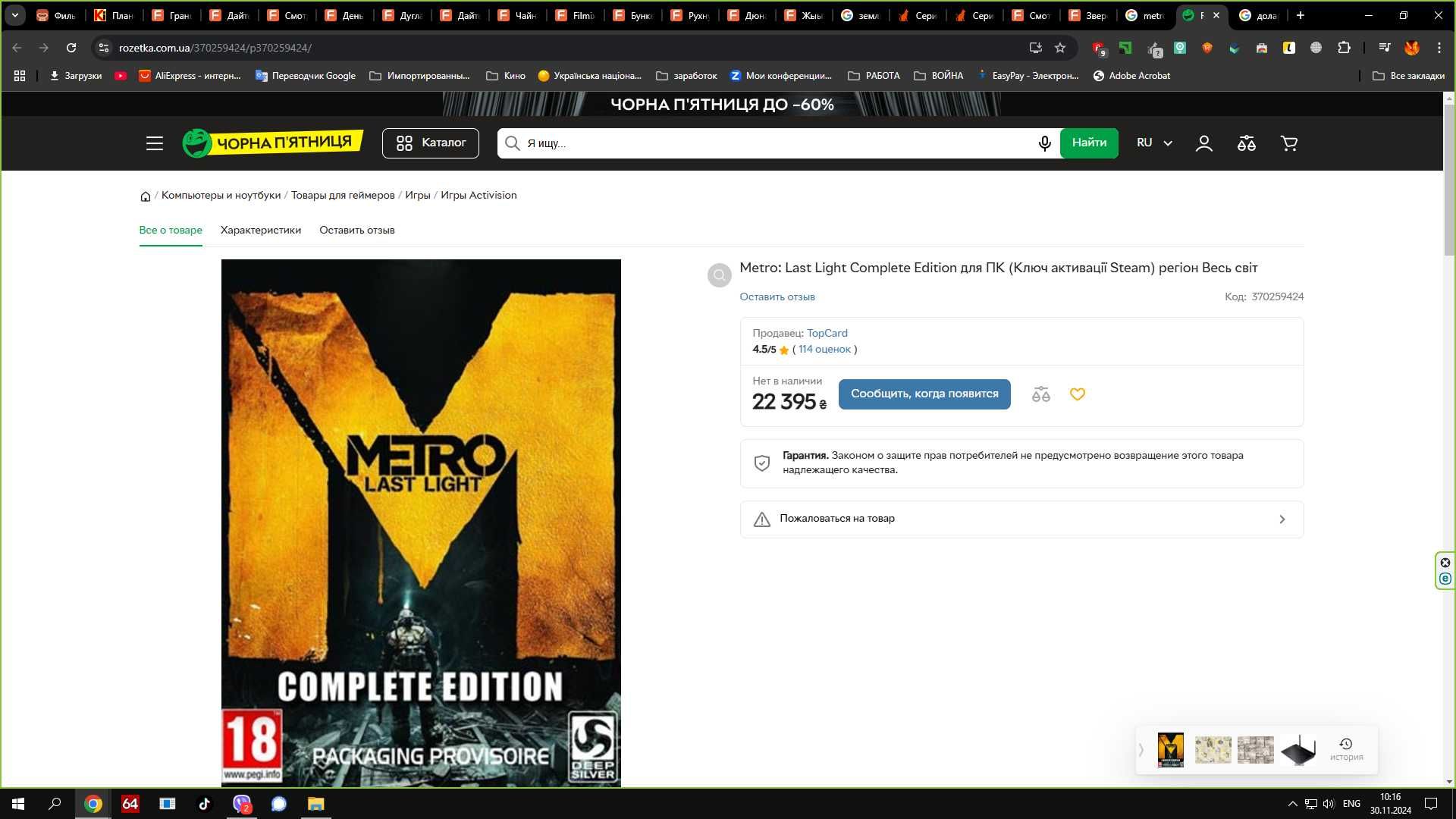Click the green Найти button
Screen dimensions: 1456x819
[x=1089, y=143]
